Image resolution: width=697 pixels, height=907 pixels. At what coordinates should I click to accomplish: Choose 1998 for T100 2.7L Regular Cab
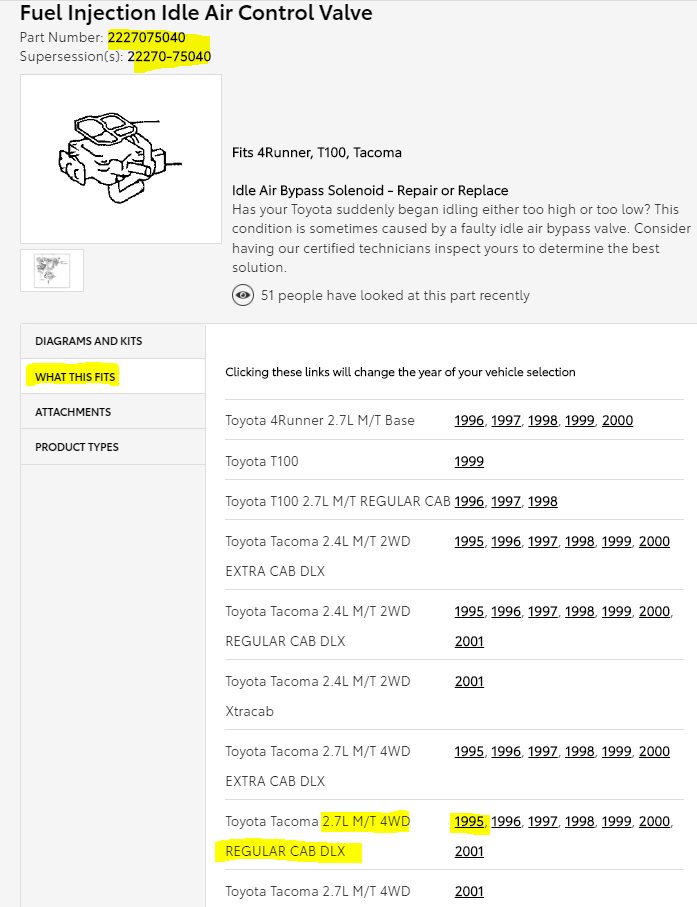[543, 501]
